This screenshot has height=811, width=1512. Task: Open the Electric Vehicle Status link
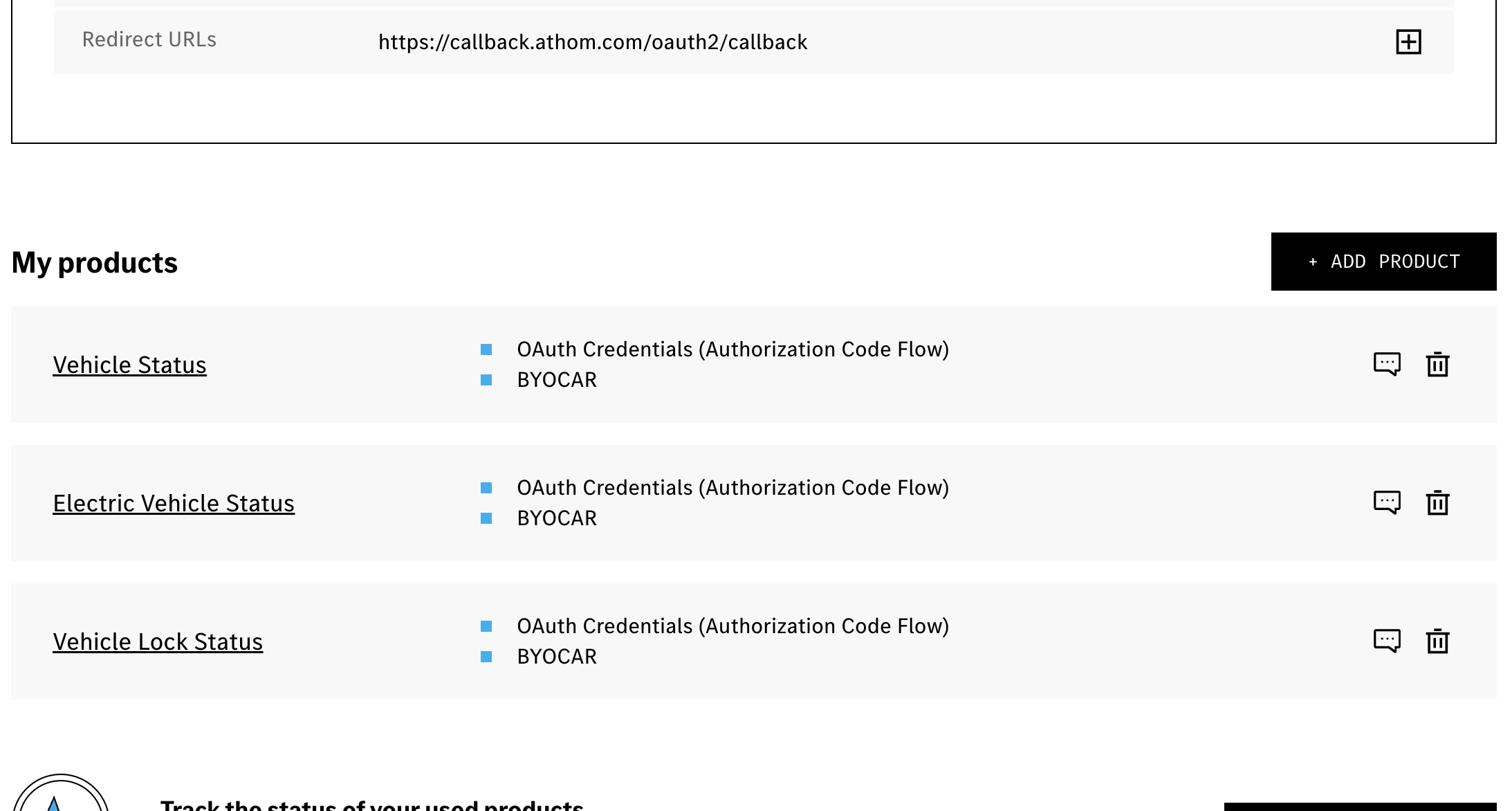tap(174, 503)
